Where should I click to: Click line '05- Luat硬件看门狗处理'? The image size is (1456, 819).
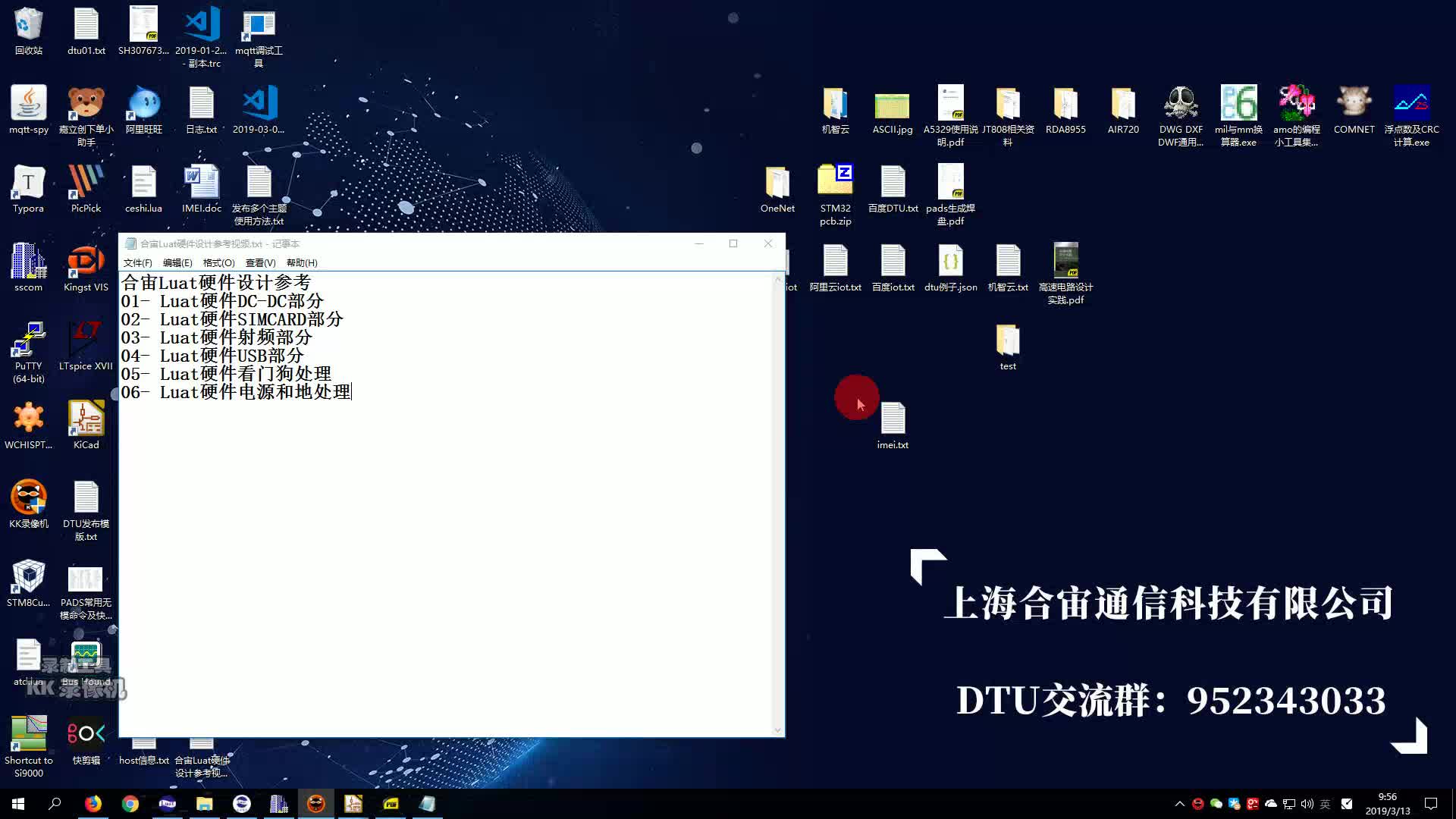coord(226,374)
